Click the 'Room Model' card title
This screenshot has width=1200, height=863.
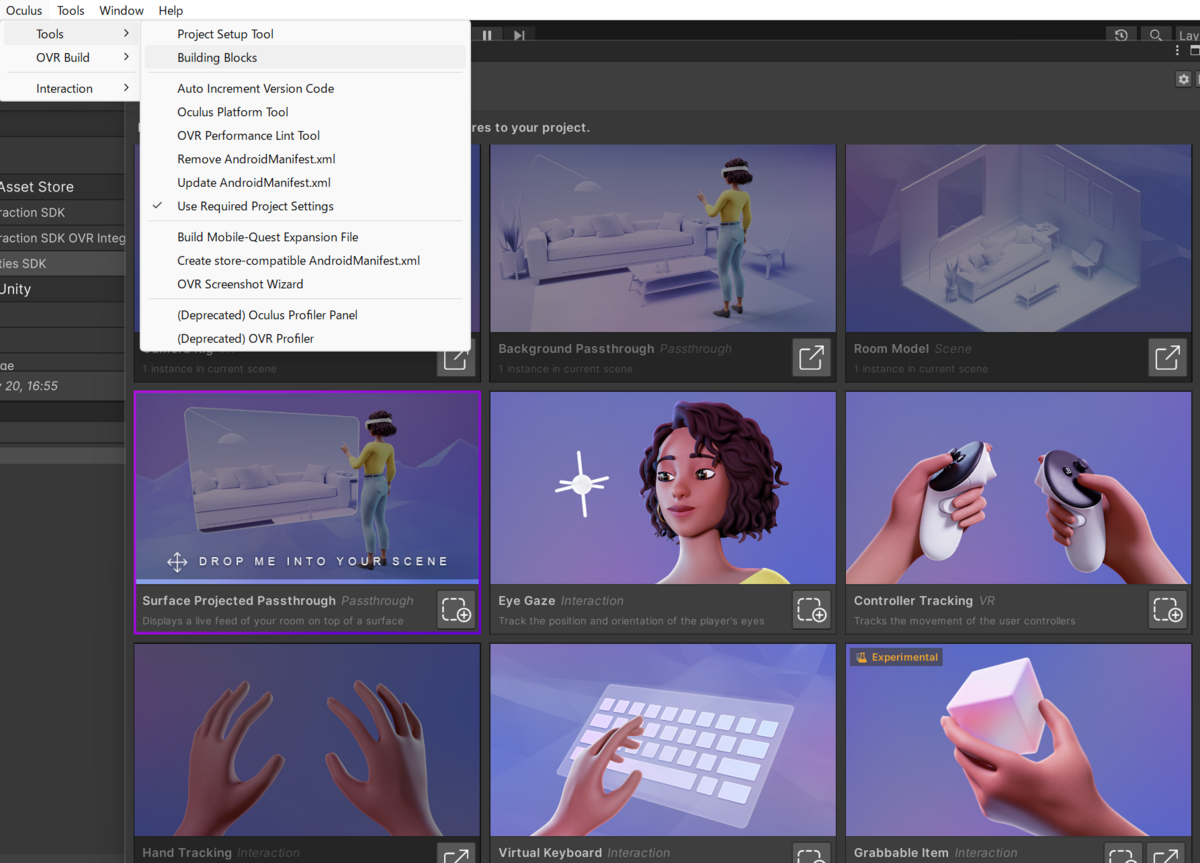tap(891, 349)
